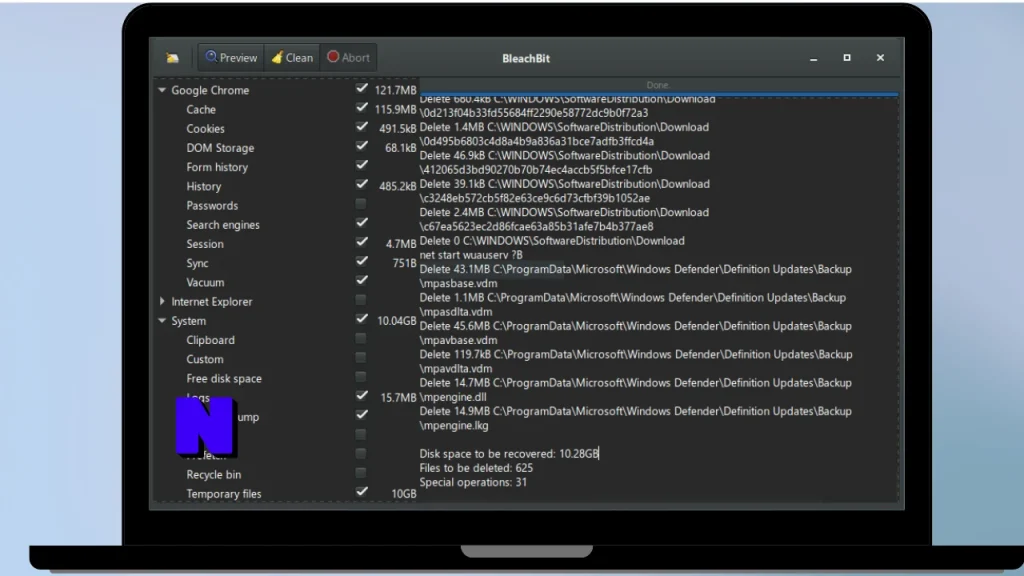Uncheck the History checkbox
This screenshot has width=1024, height=576.
point(361,184)
